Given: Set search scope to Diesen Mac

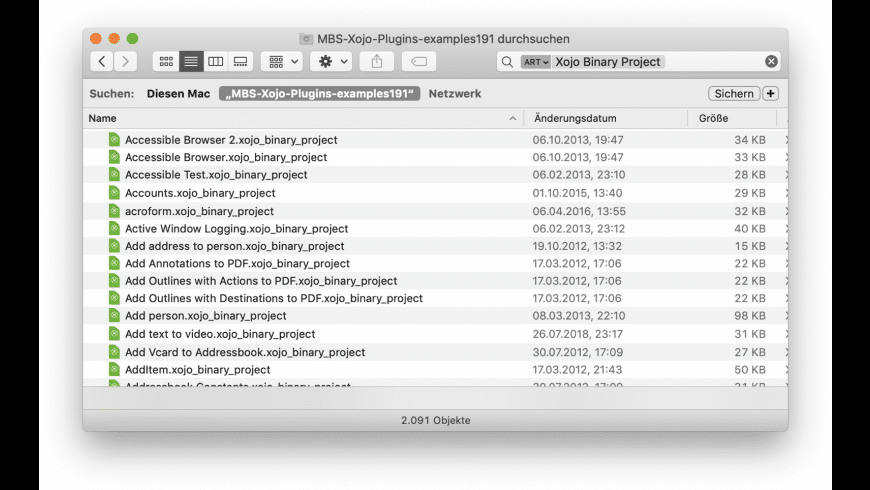Looking at the screenshot, I should coord(178,94).
